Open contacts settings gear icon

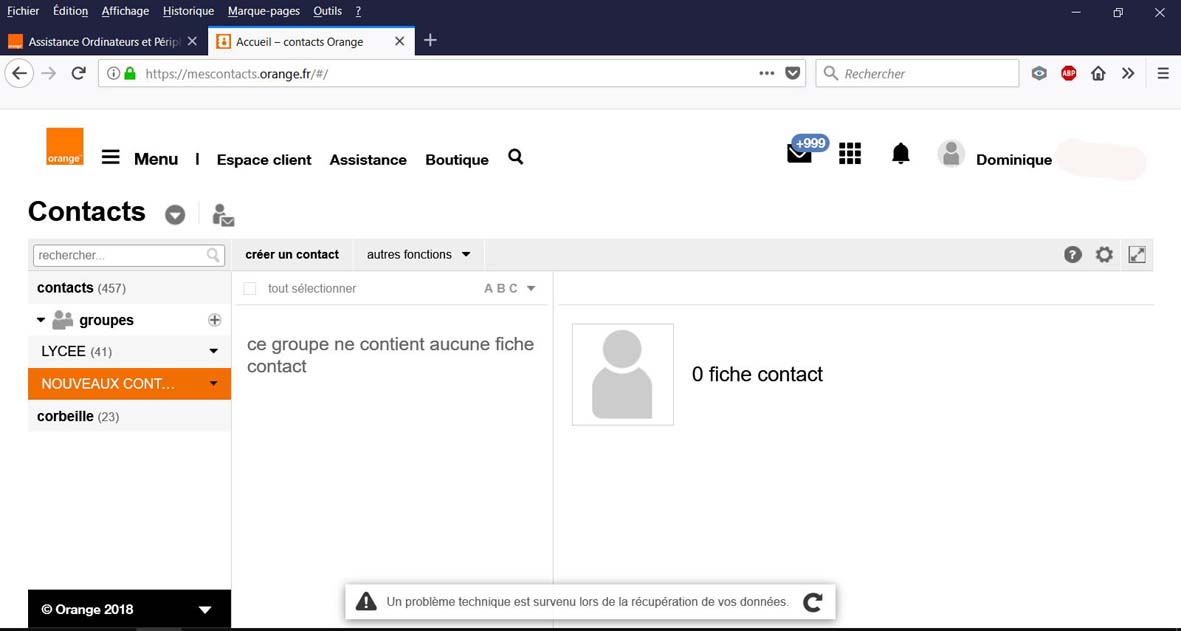1104,255
